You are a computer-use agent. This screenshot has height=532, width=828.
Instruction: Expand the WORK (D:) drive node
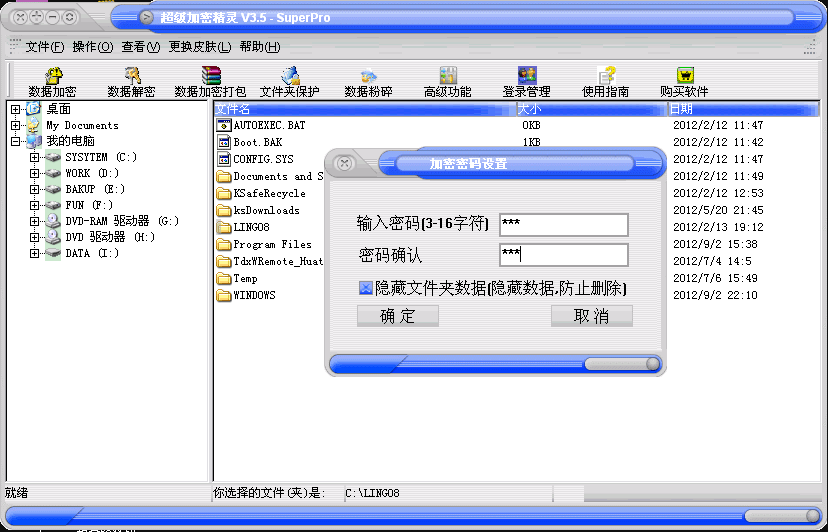[x=34, y=173]
